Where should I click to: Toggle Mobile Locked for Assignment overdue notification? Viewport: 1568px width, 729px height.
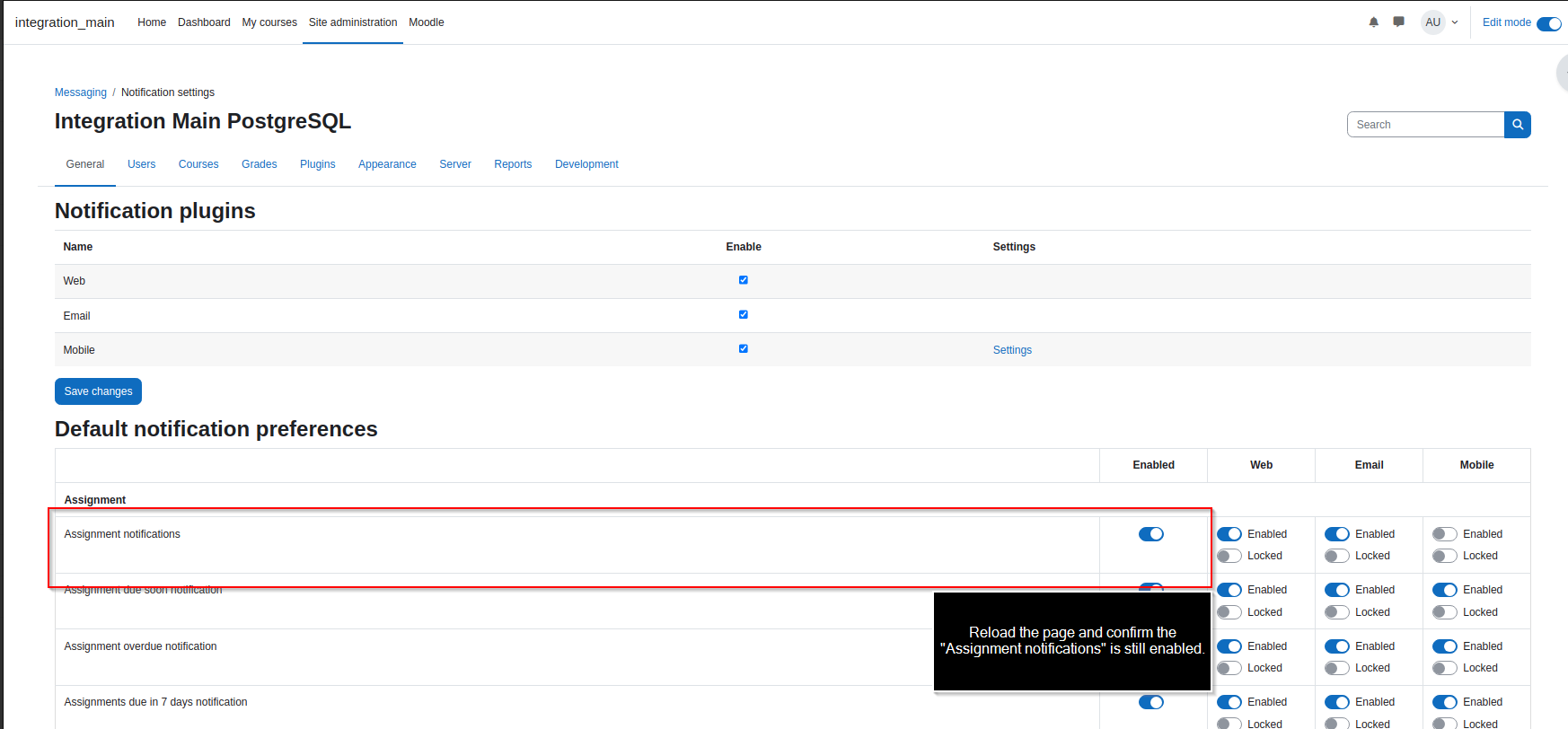pyautogui.click(x=1444, y=668)
